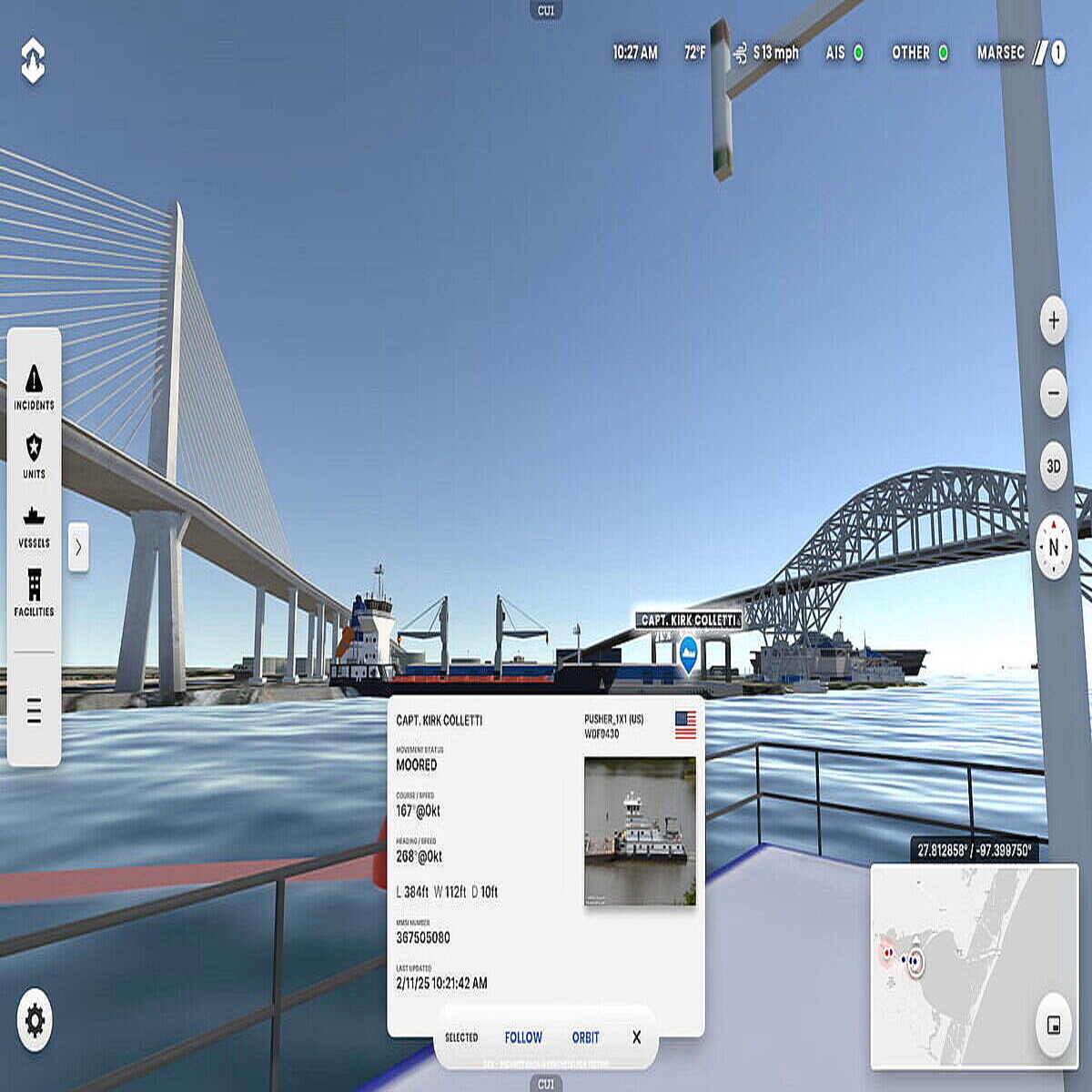Image resolution: width=1092 pixels, height=1092 pixels.
Task: Toggle the OTHER status indicator
Action: (x=919, y=53)
